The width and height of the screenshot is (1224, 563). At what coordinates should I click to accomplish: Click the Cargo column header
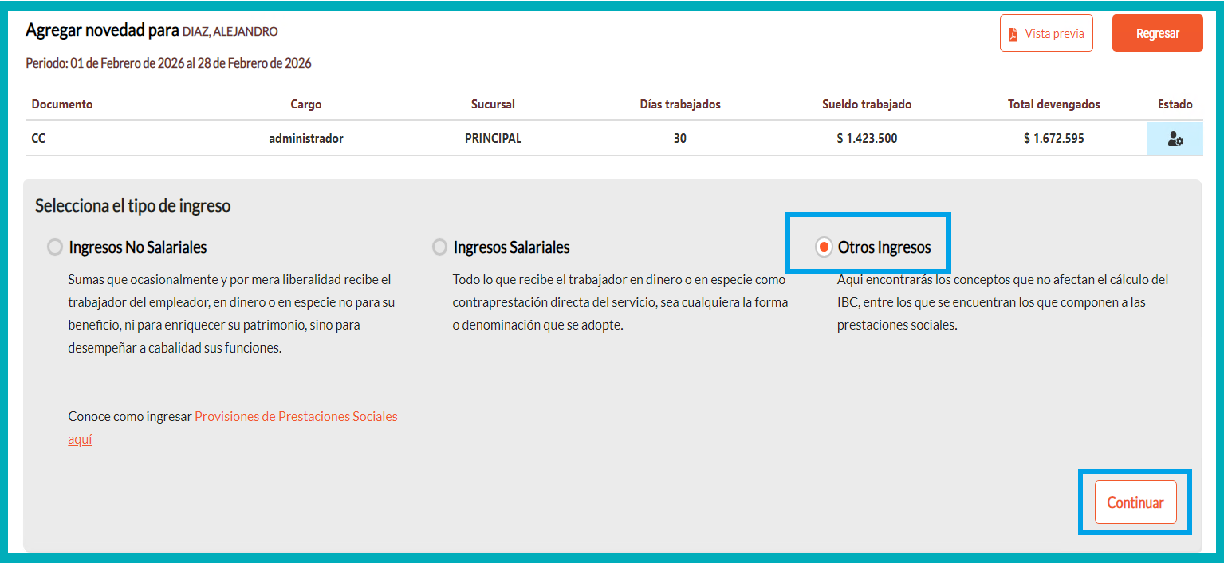coord(306,104)
